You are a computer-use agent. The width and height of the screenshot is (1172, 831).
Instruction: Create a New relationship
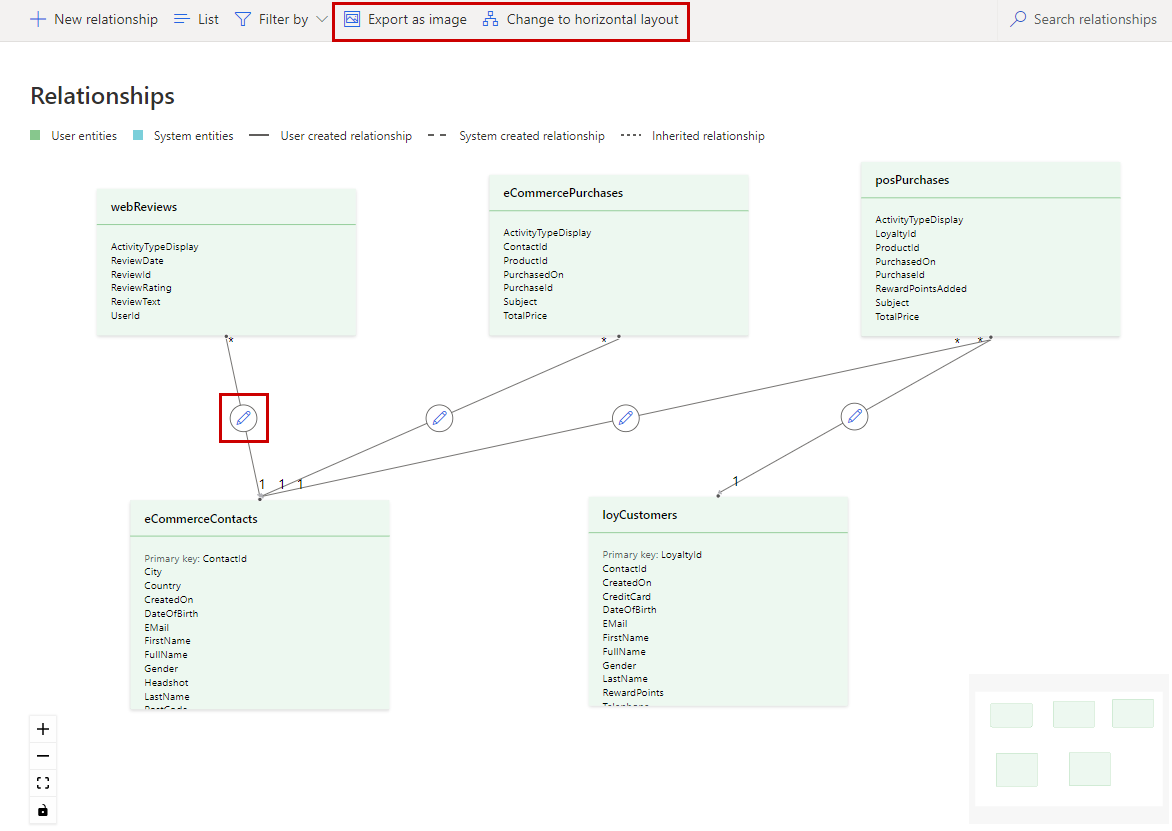pos(93,18)
